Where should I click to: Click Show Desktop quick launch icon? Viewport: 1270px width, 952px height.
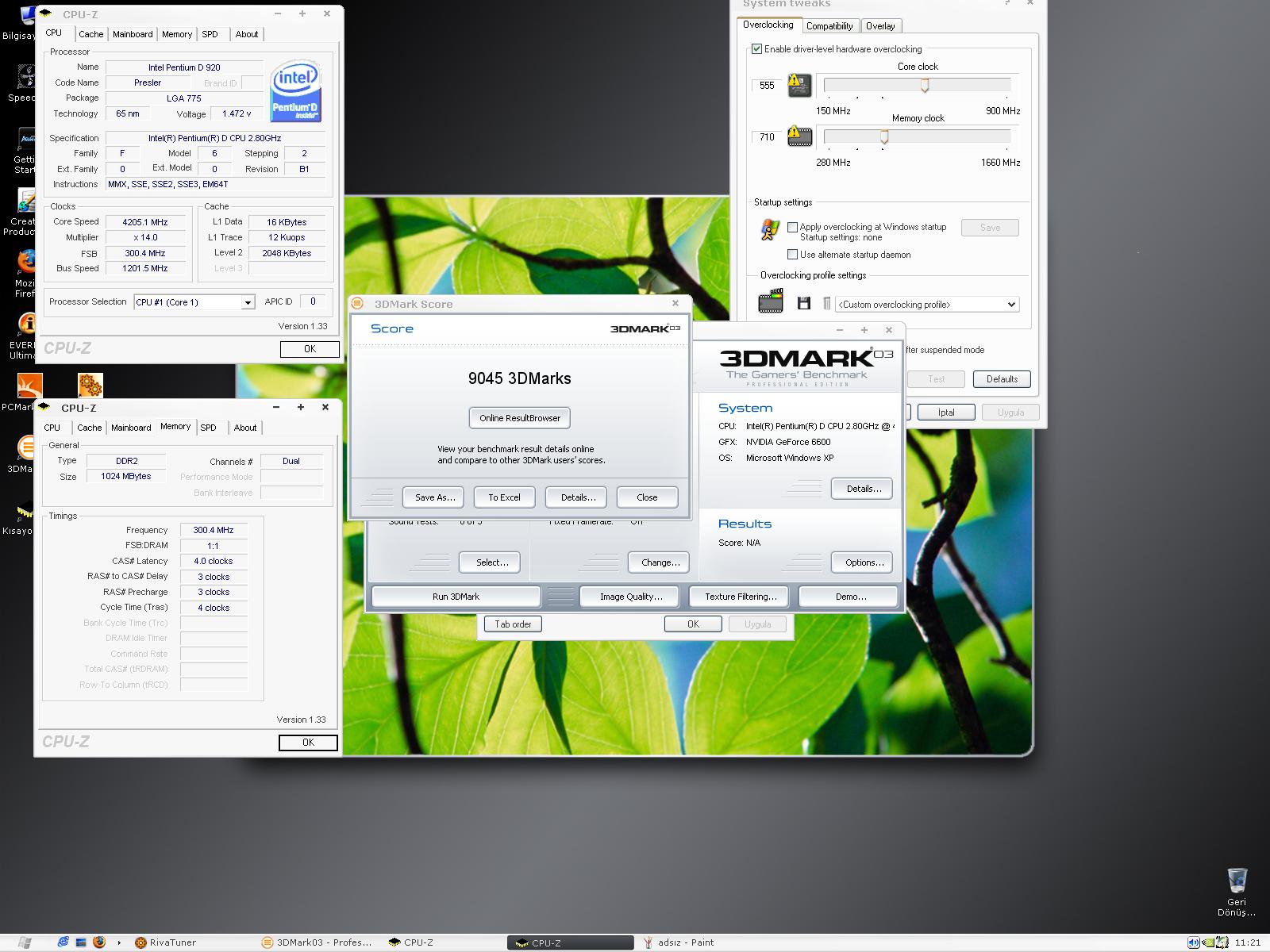(x=80, y=942)
